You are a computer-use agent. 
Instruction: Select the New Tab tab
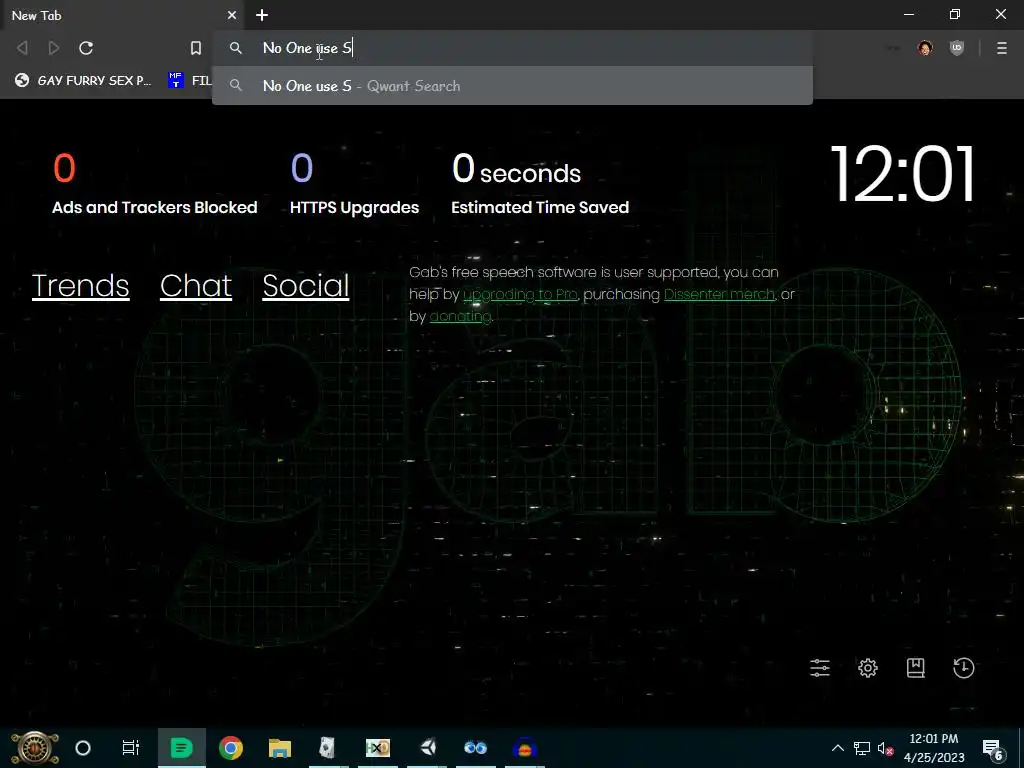[x=122, y=15]
